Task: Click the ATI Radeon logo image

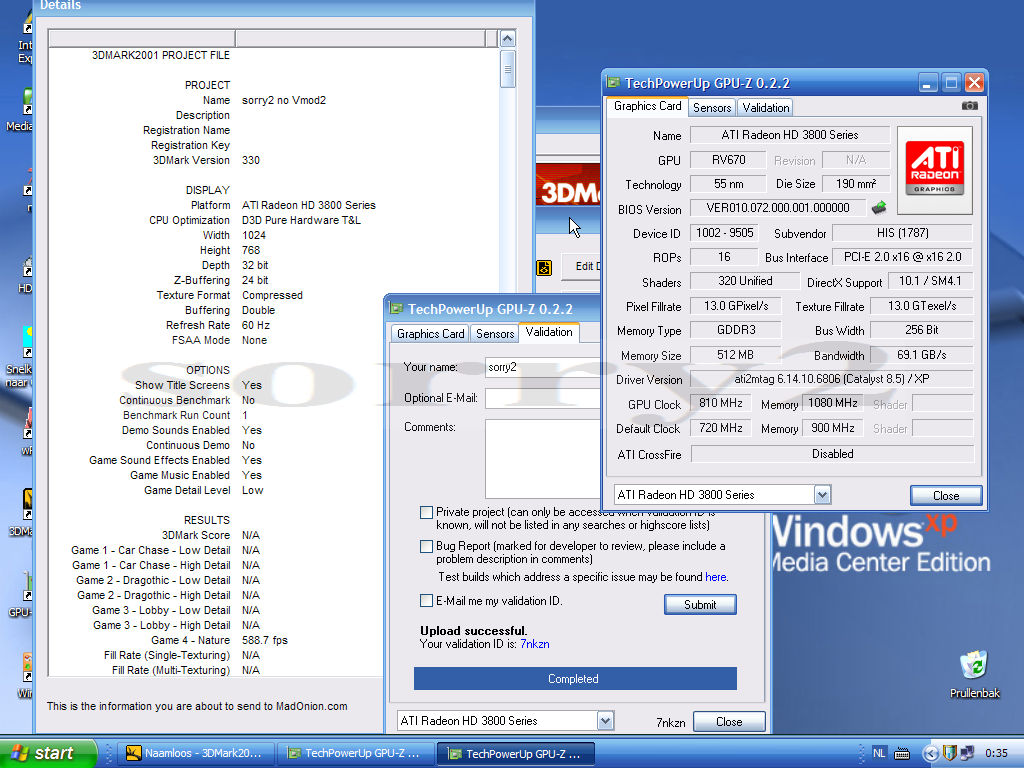Action: tap(934, 169)
